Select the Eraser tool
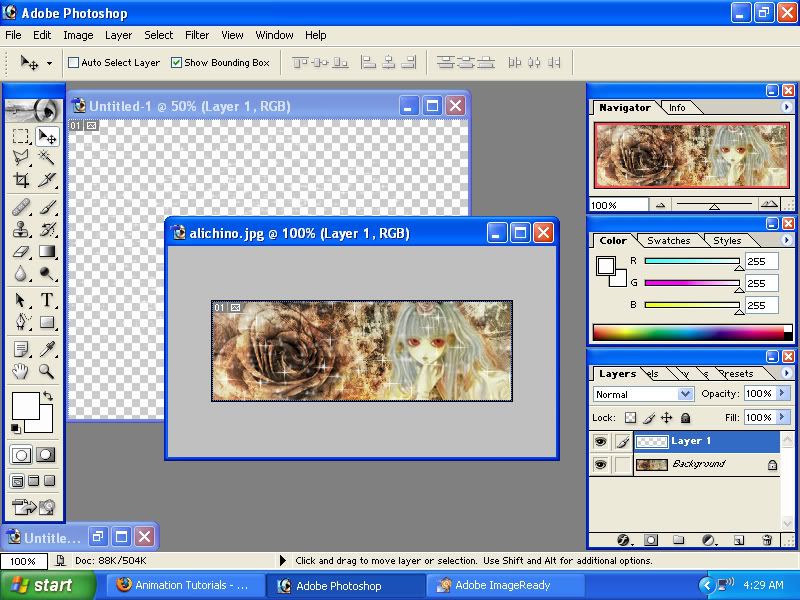The height and width of the screenshot is (600, 800). pyautogui.click(x=21, y=252)
